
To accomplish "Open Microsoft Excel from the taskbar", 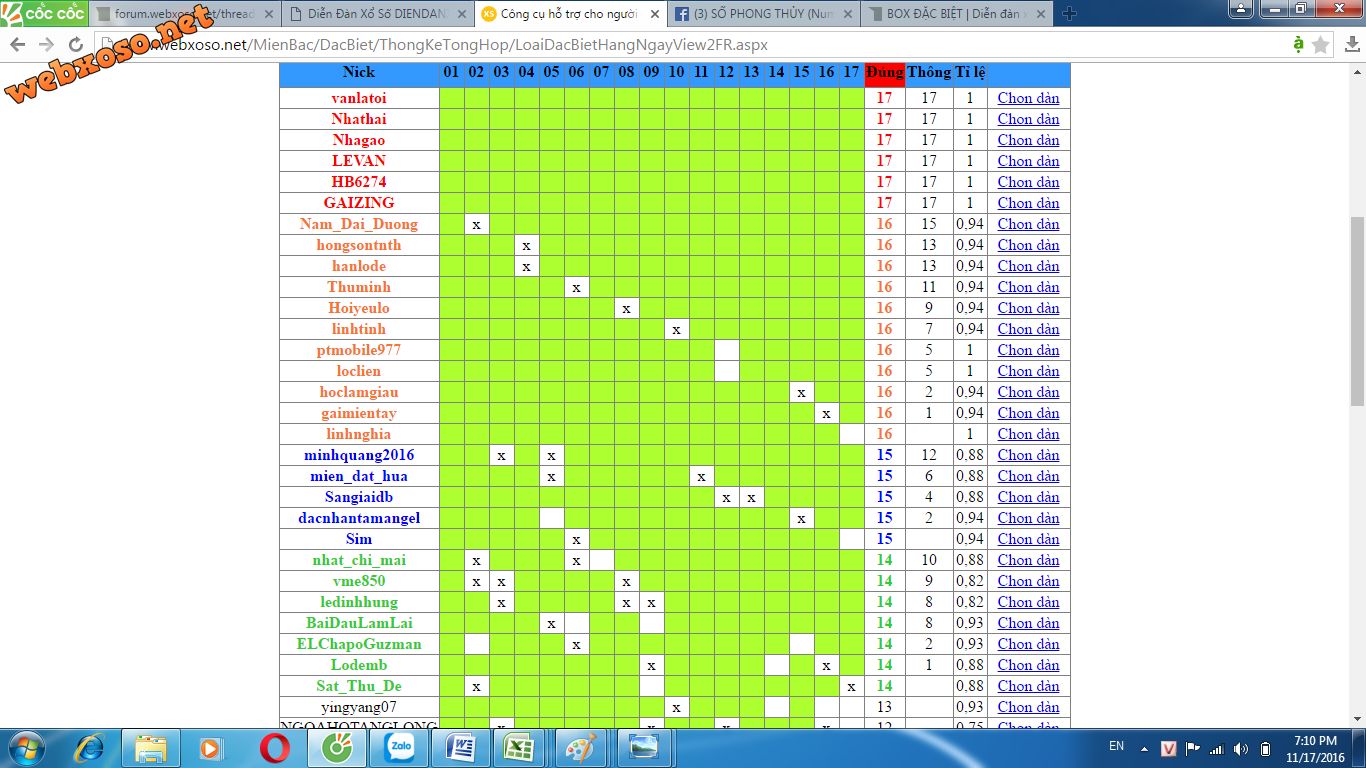I will coord(518,747).
